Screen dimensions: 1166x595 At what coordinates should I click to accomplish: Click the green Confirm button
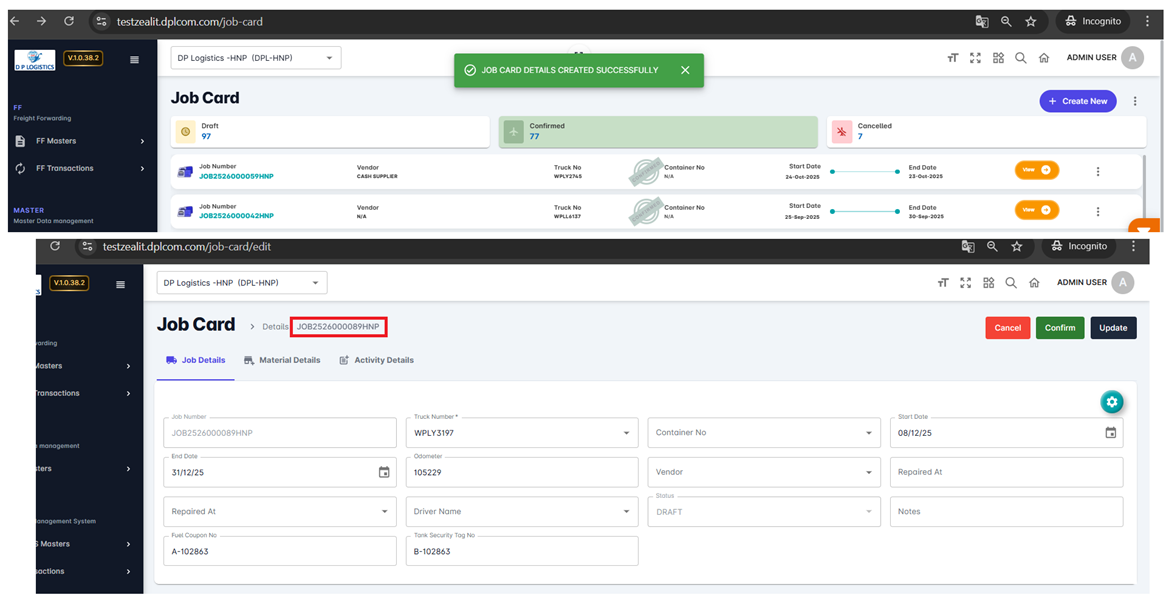pos(1059,328)
